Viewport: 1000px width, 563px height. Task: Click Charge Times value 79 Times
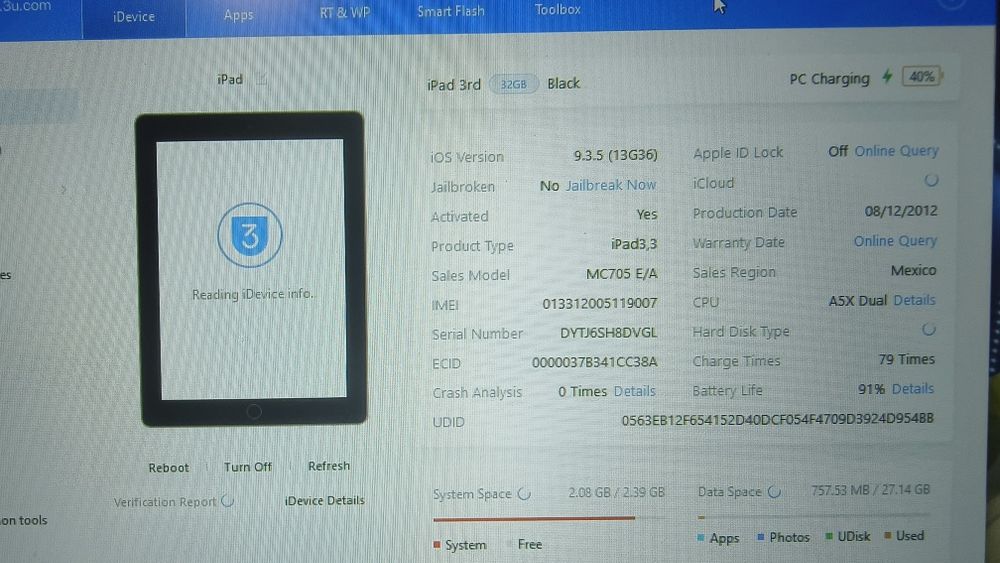pos(906,360)
